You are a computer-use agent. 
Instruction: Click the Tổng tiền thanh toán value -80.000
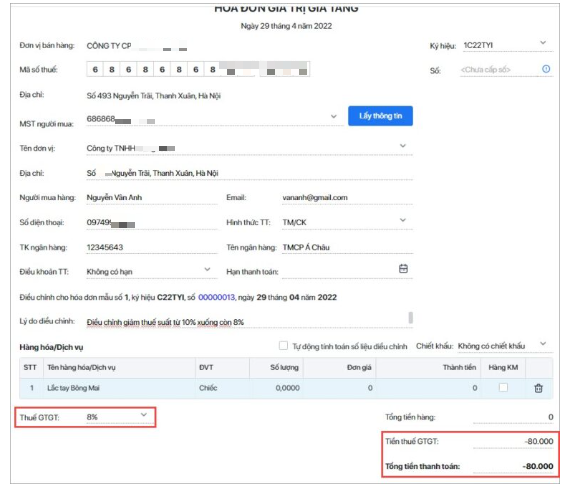tap(538, 466)
